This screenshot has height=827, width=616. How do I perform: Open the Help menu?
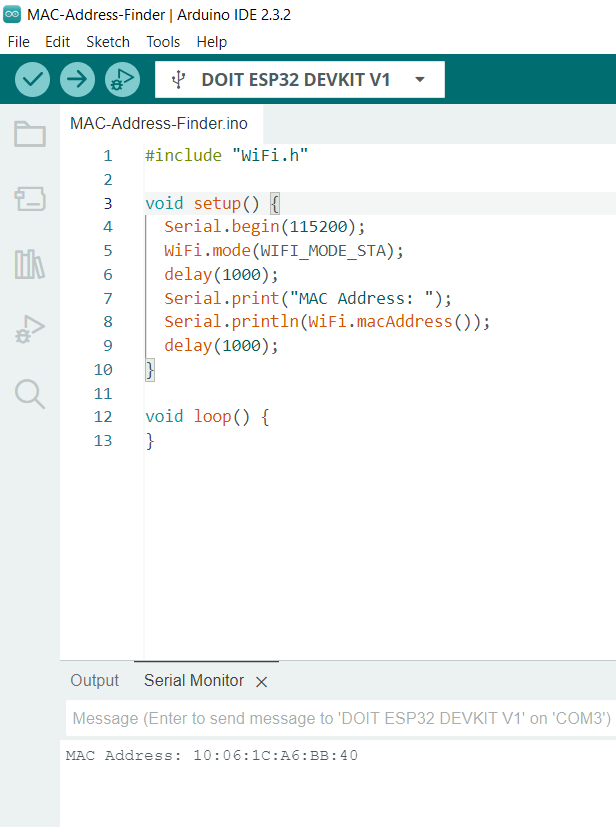pyautogui.click(x=211, y=42)
